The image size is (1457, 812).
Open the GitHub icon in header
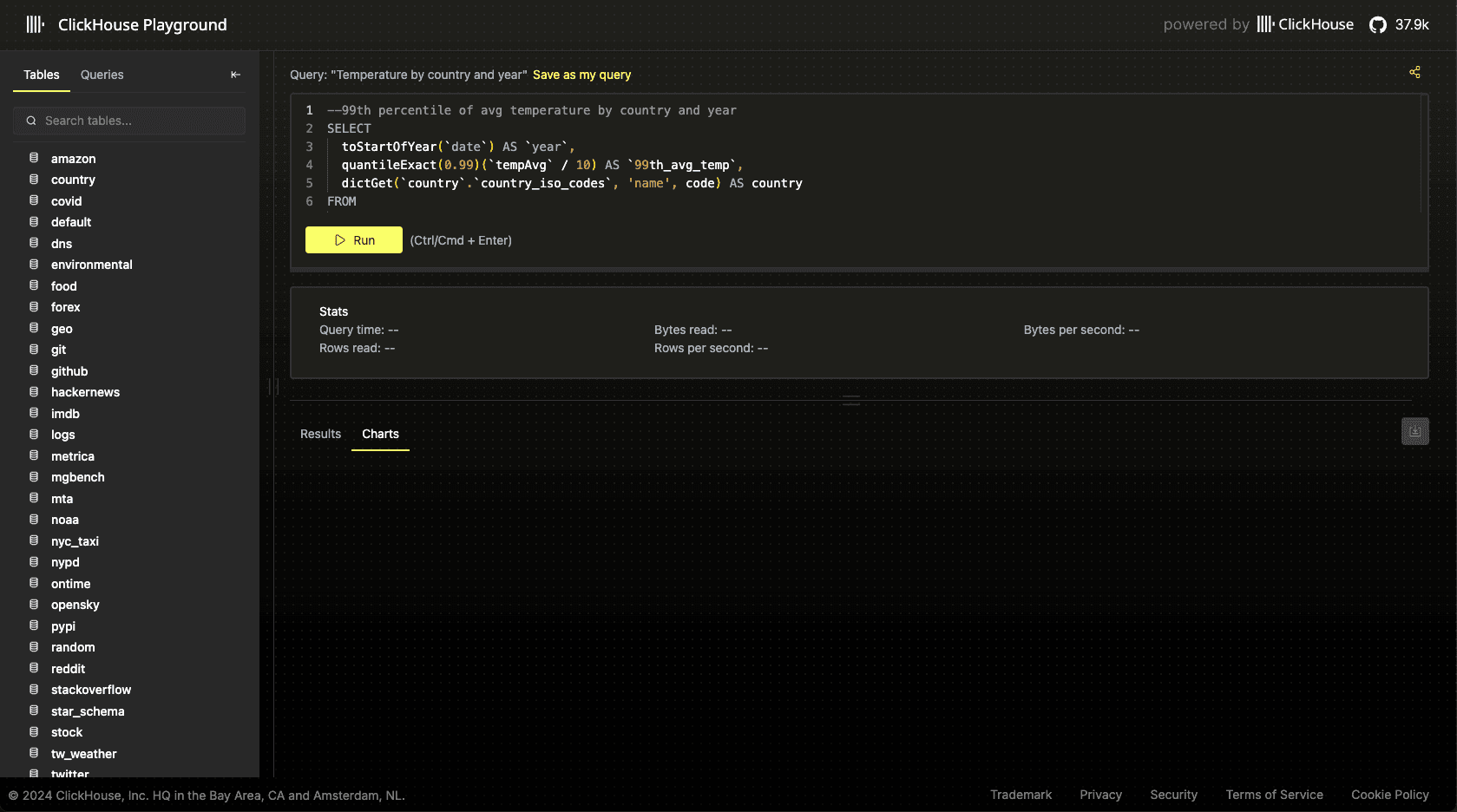[1377, 25]
